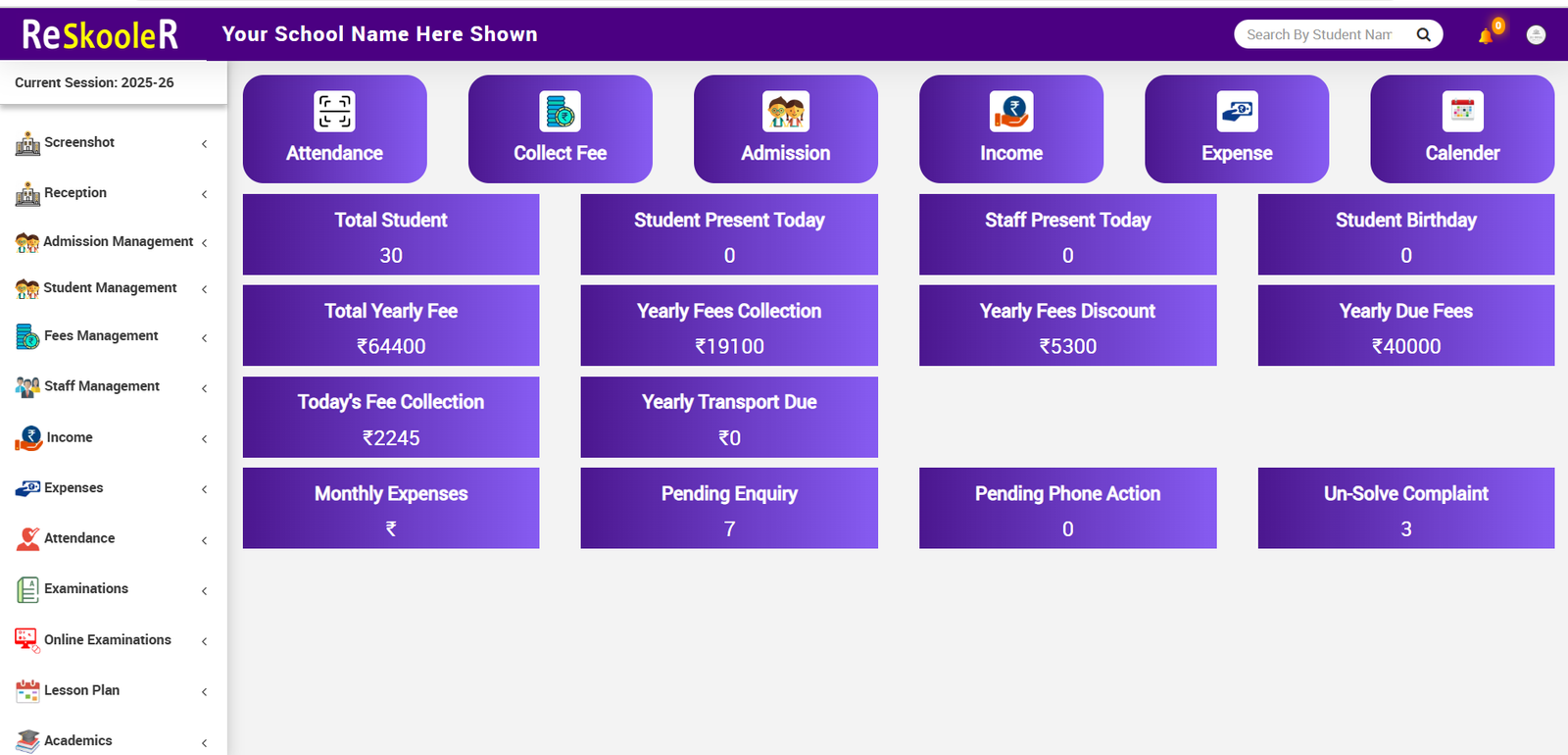Expand the Fees Management chevron

(204, 338)
